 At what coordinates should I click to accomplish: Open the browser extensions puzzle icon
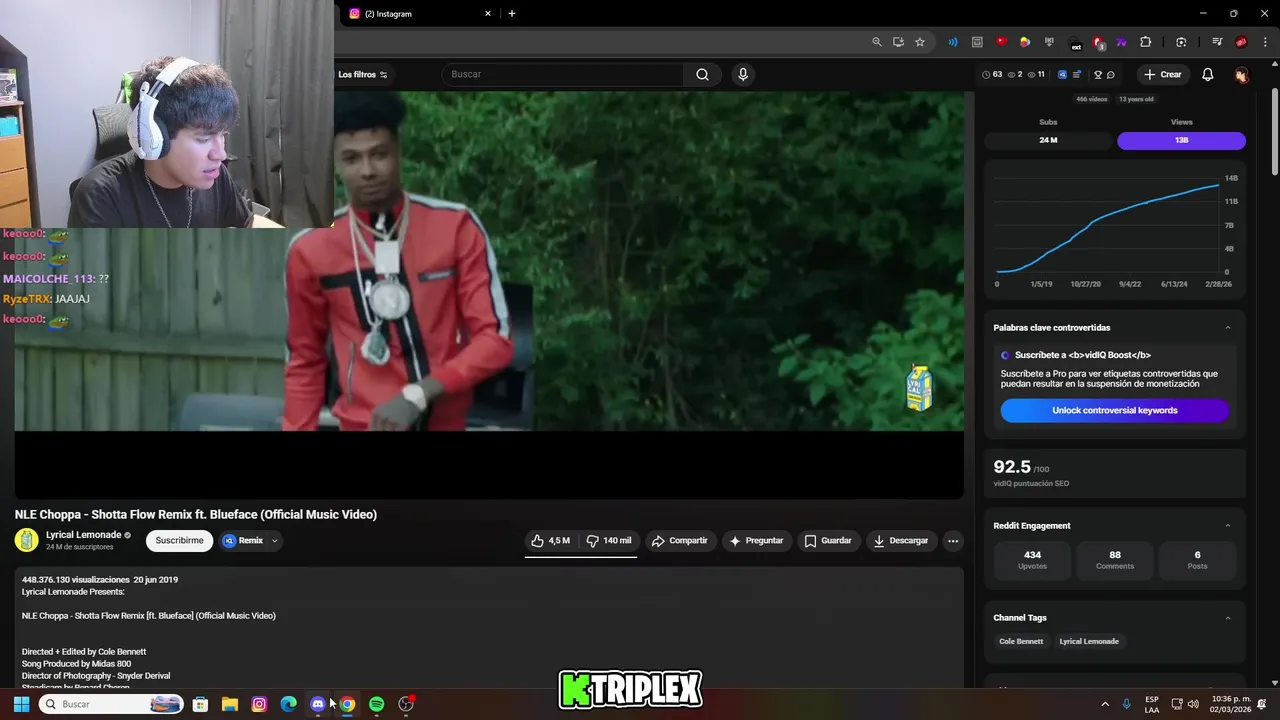pyautogui.click(x=1145, y=42)
